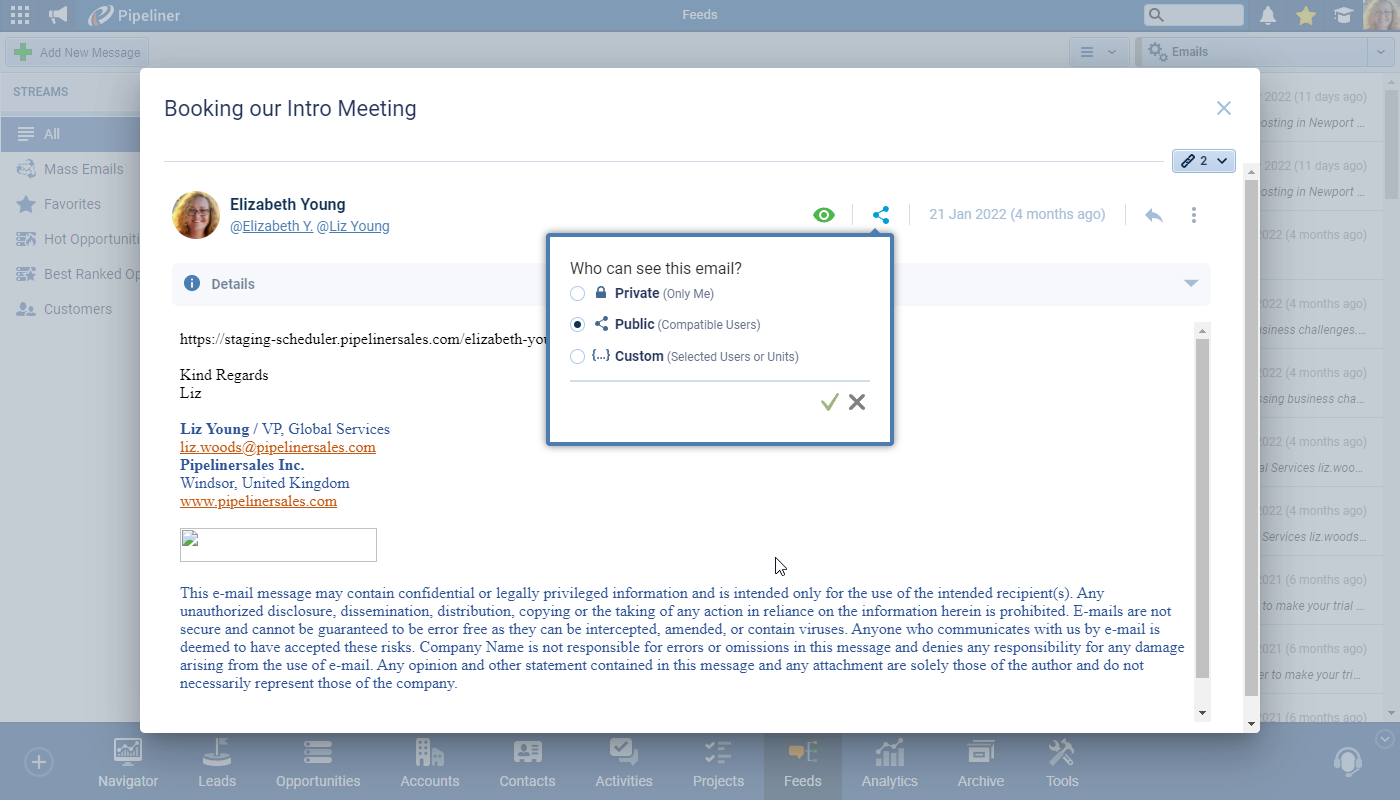
Task: Select Public (Compatible Users) radio option
Action: point(577,325)
